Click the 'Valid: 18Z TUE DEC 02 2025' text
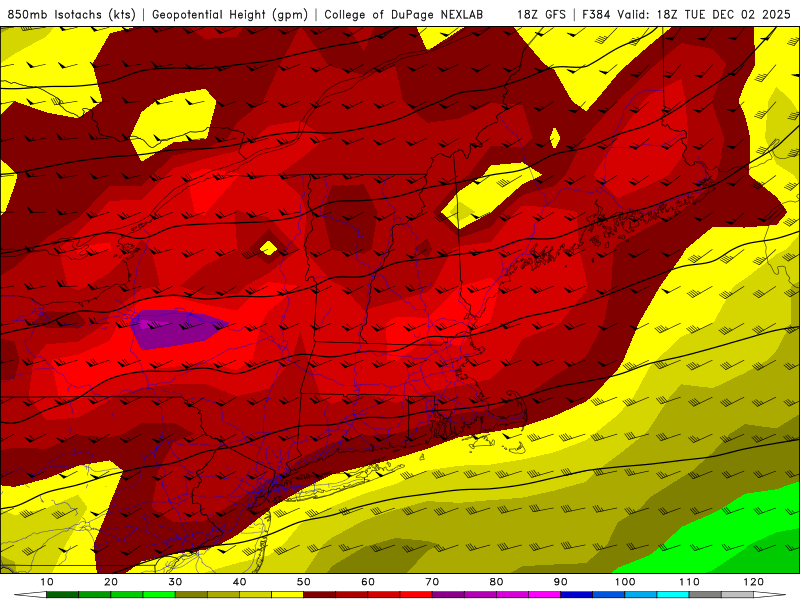Screen dimensions: 800x600 coord(704,15)
